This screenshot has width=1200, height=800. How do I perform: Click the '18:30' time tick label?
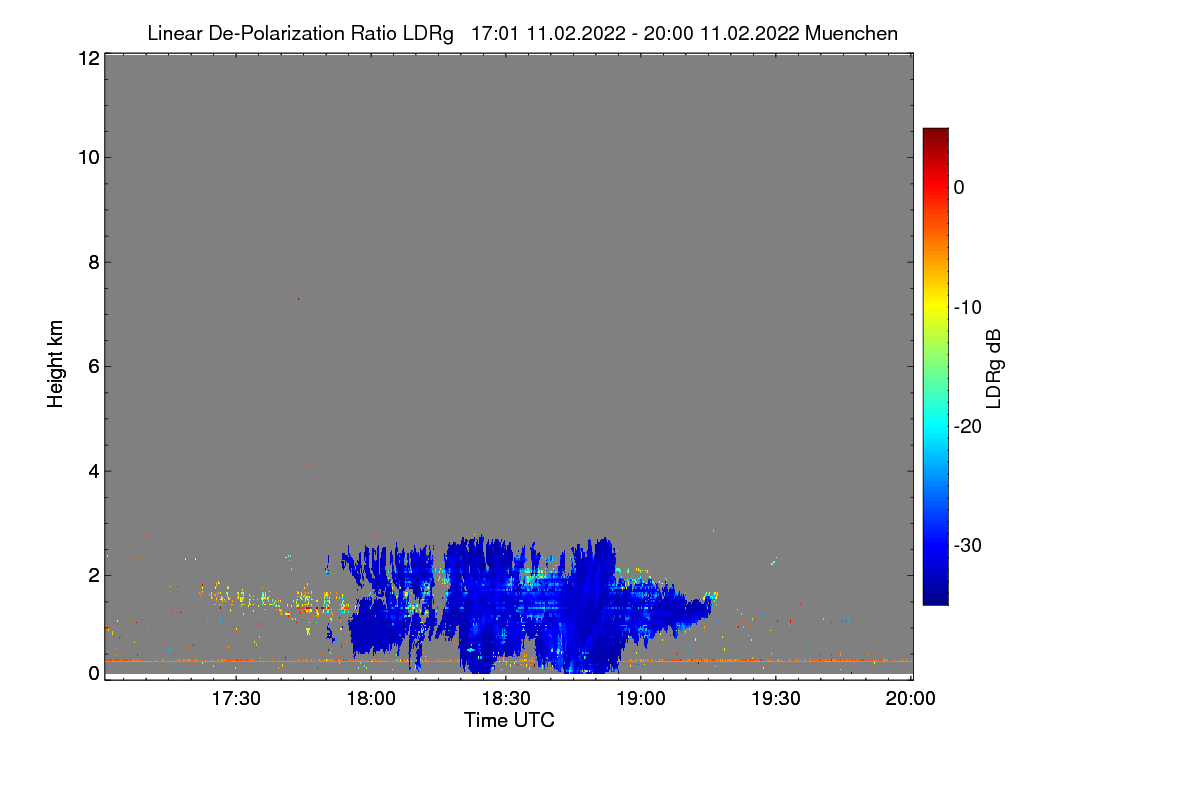tap(506, 699)
